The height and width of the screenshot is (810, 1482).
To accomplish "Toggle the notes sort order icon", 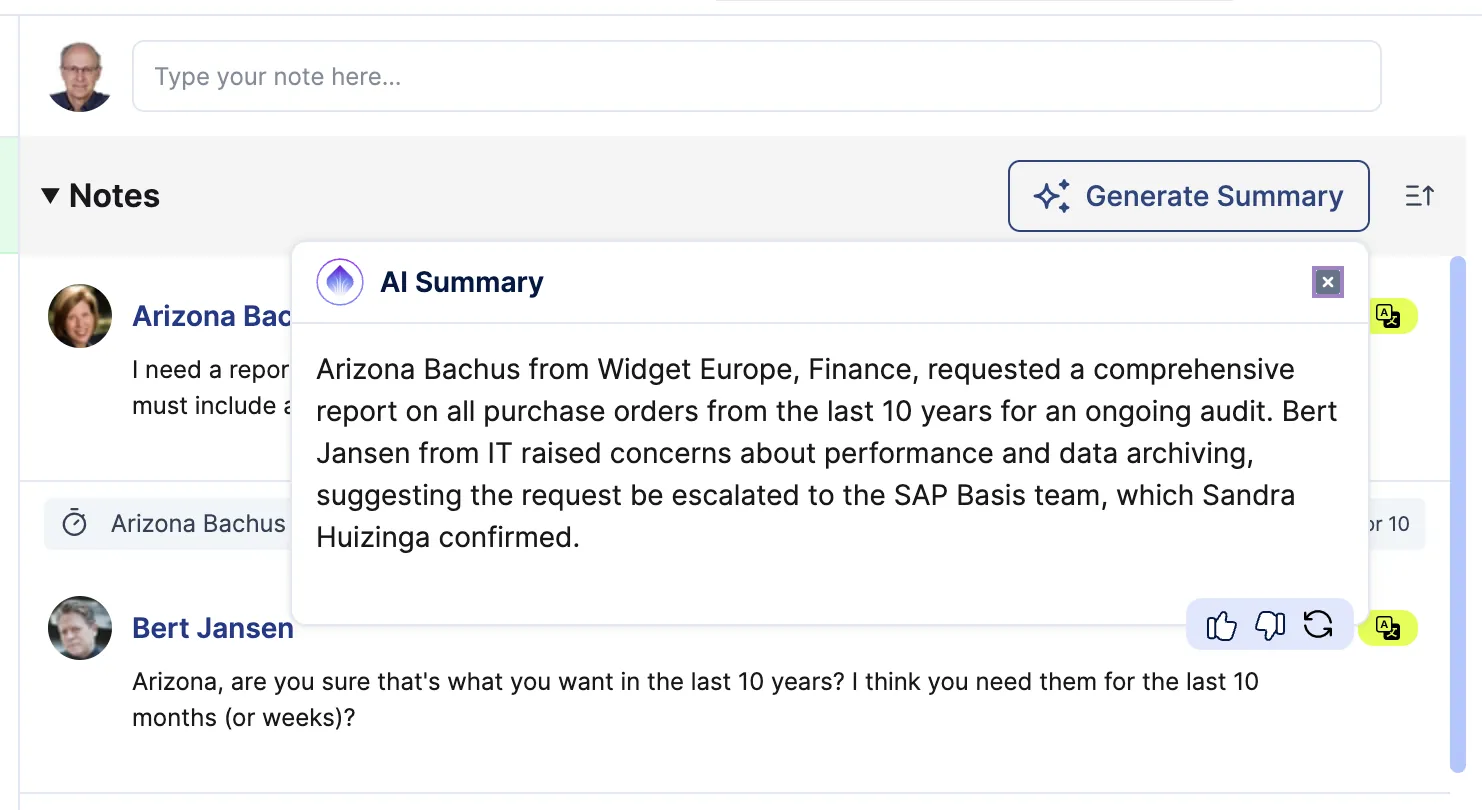I will coord(1420,196).
